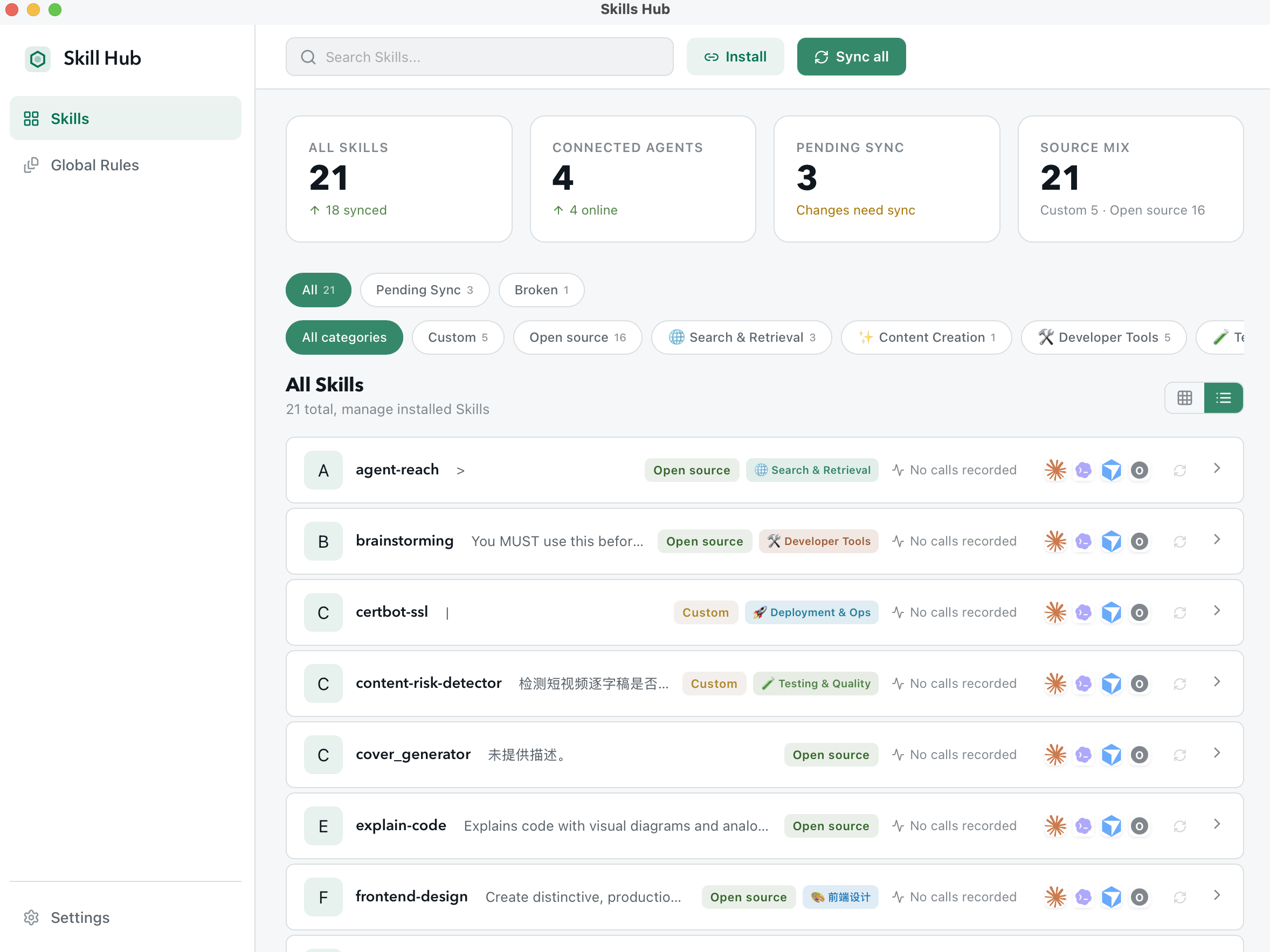
Task: Expand the agent-reach row chevron
Action: click(x=1217, y=468)
